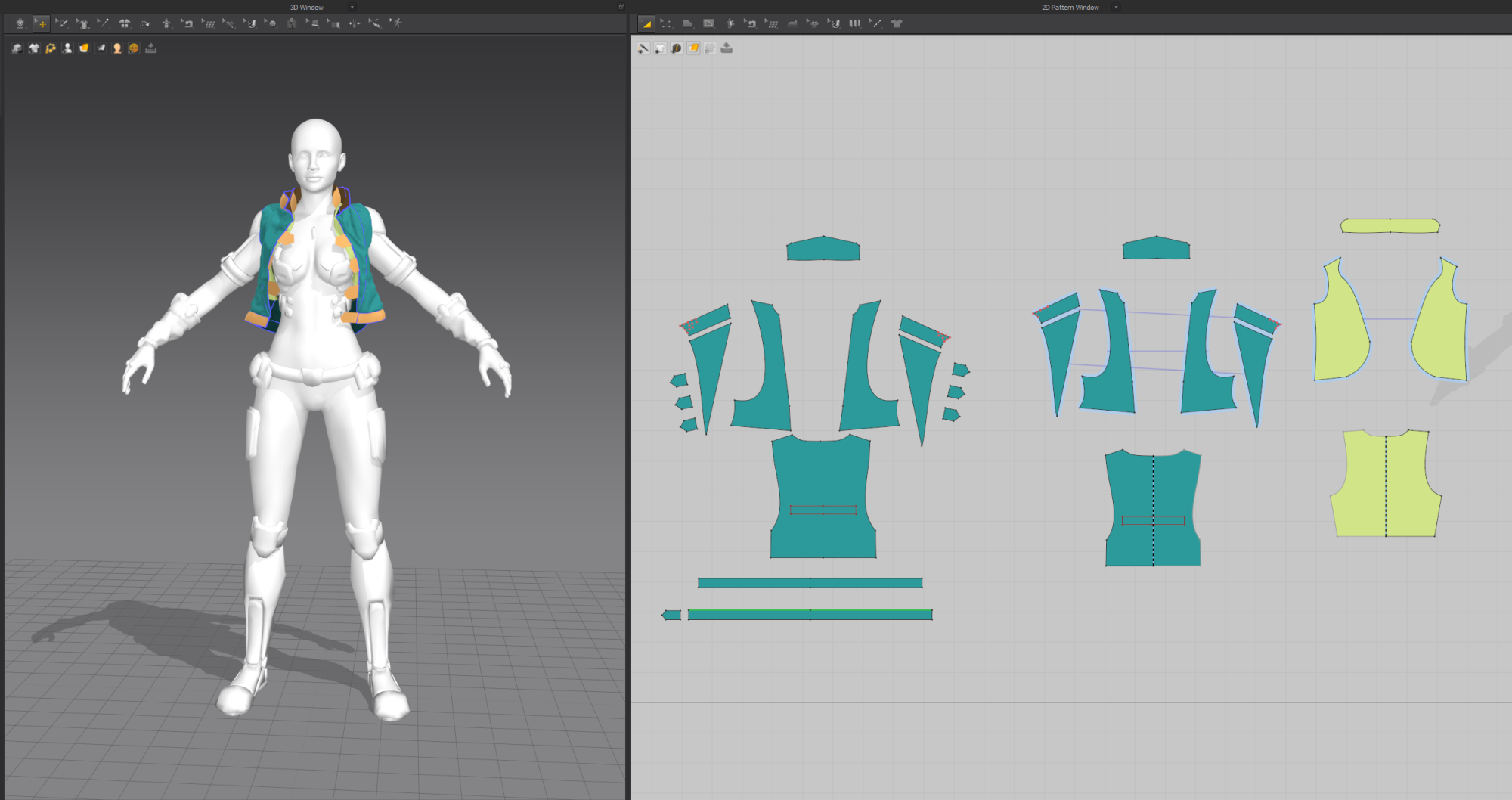This screenshot has width=1512, height=800.
Task: Select the symmetric arrows tool in 3D toolbar
Action: (354, 24)
